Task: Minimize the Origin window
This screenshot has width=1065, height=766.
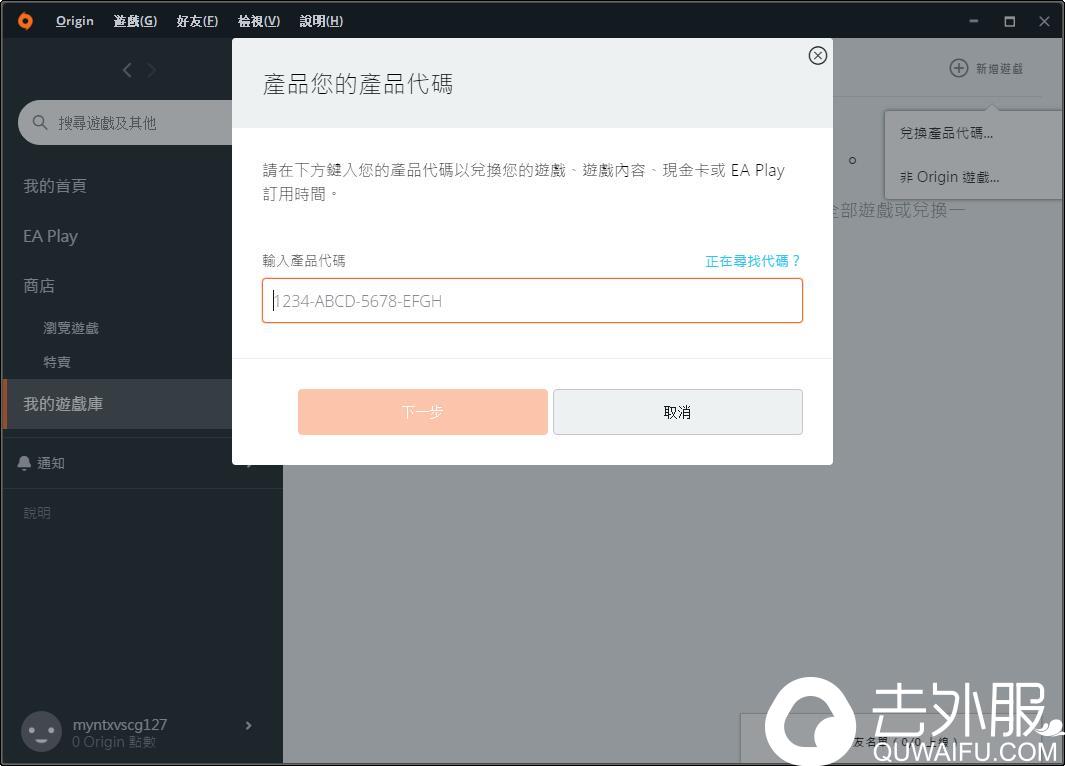Action: click(x=974, y=21)
